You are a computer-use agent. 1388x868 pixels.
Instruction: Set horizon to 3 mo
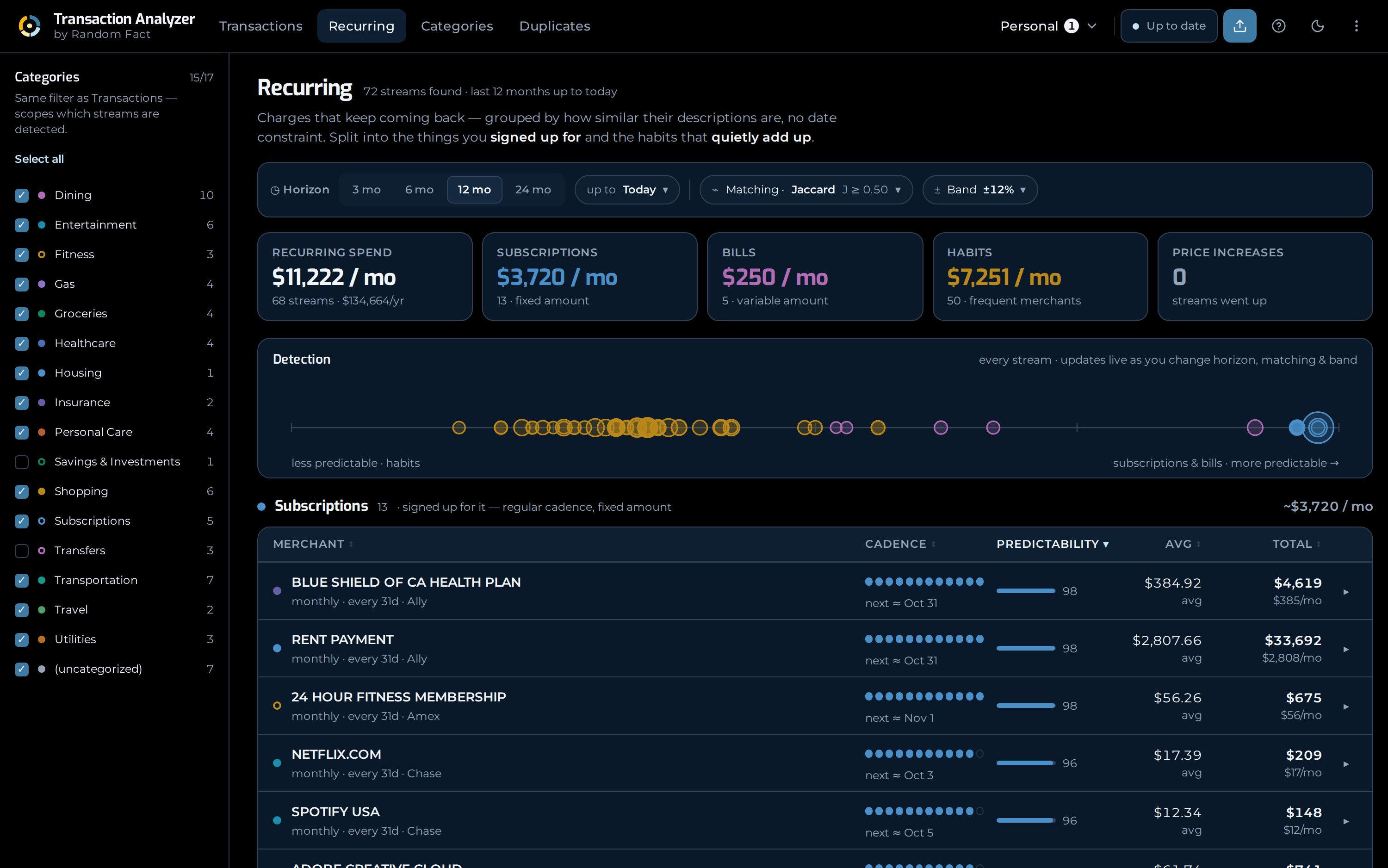click(366, 189)
